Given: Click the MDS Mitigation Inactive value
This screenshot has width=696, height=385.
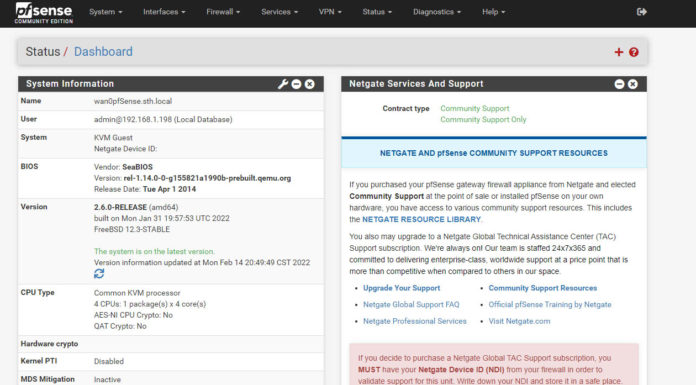Looking at the screenshot, I should tap(107, 380).
